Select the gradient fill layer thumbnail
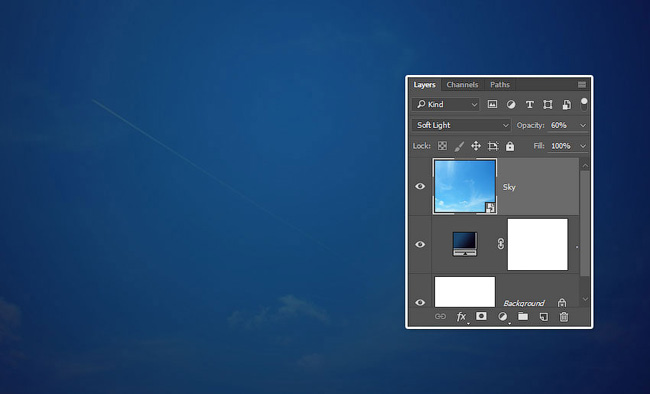This screenshot has width=650, height=394. click(x=465, y=244)
